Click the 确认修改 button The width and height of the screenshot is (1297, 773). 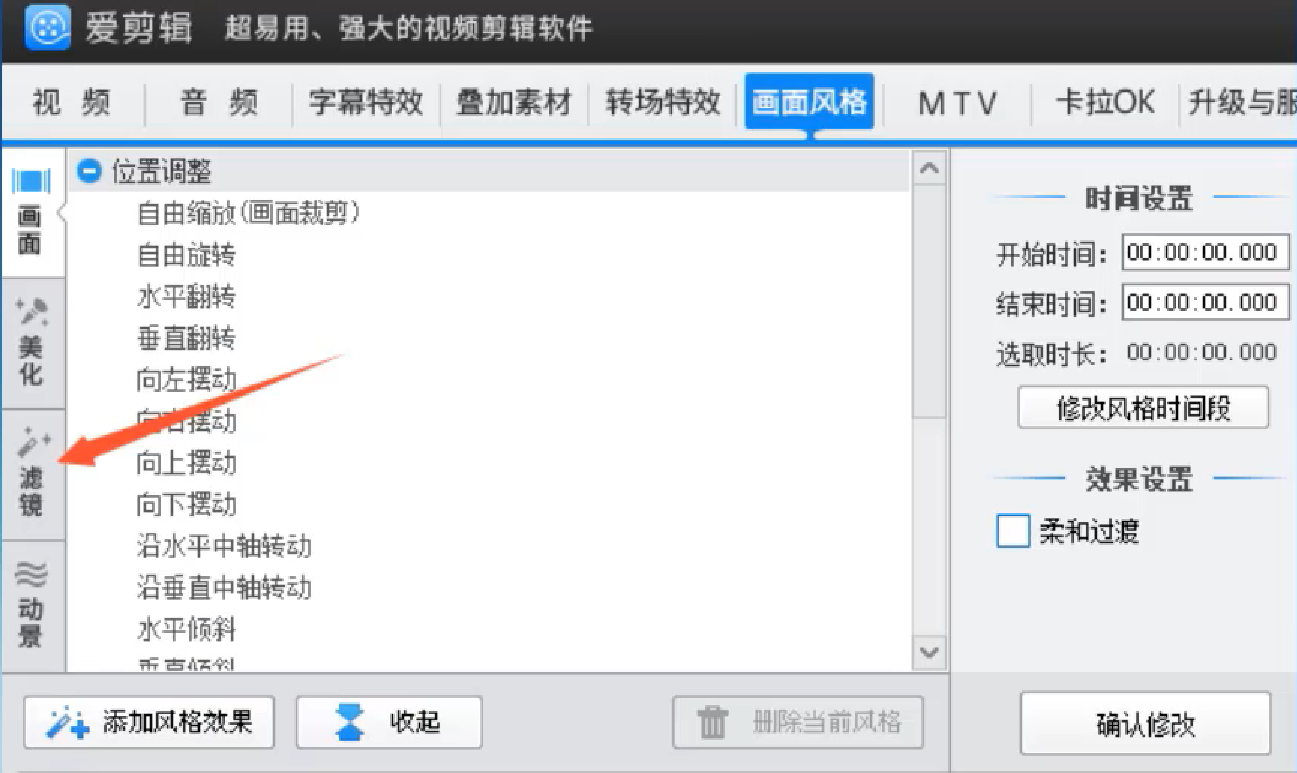pyautogui.click(x=1145, y=724)
